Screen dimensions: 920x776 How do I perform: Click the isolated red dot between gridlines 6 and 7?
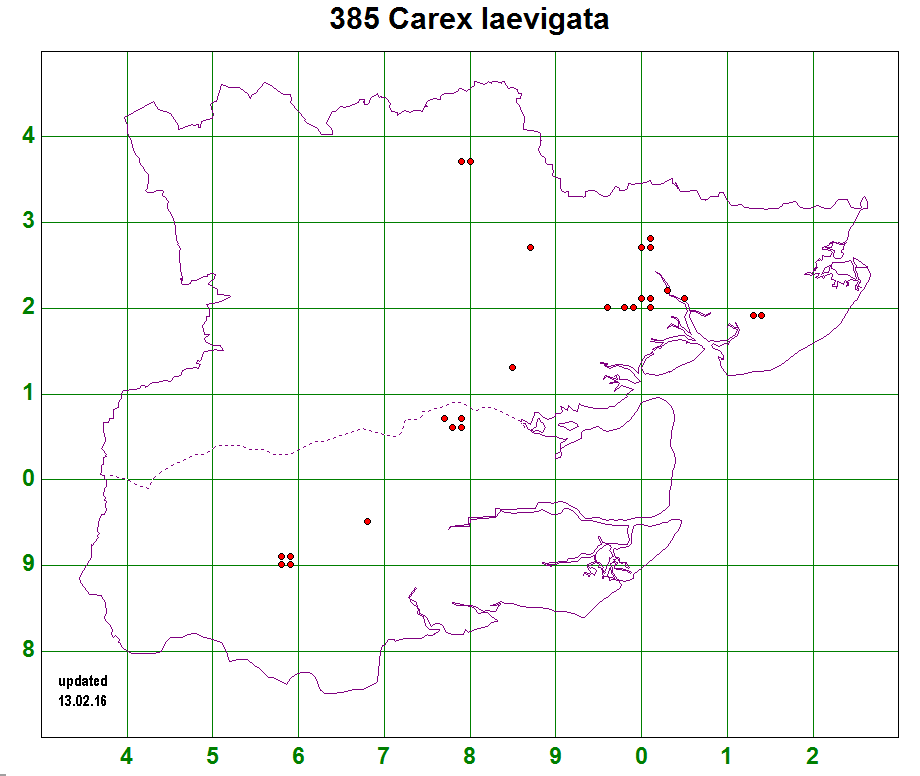tap(368, 521)
